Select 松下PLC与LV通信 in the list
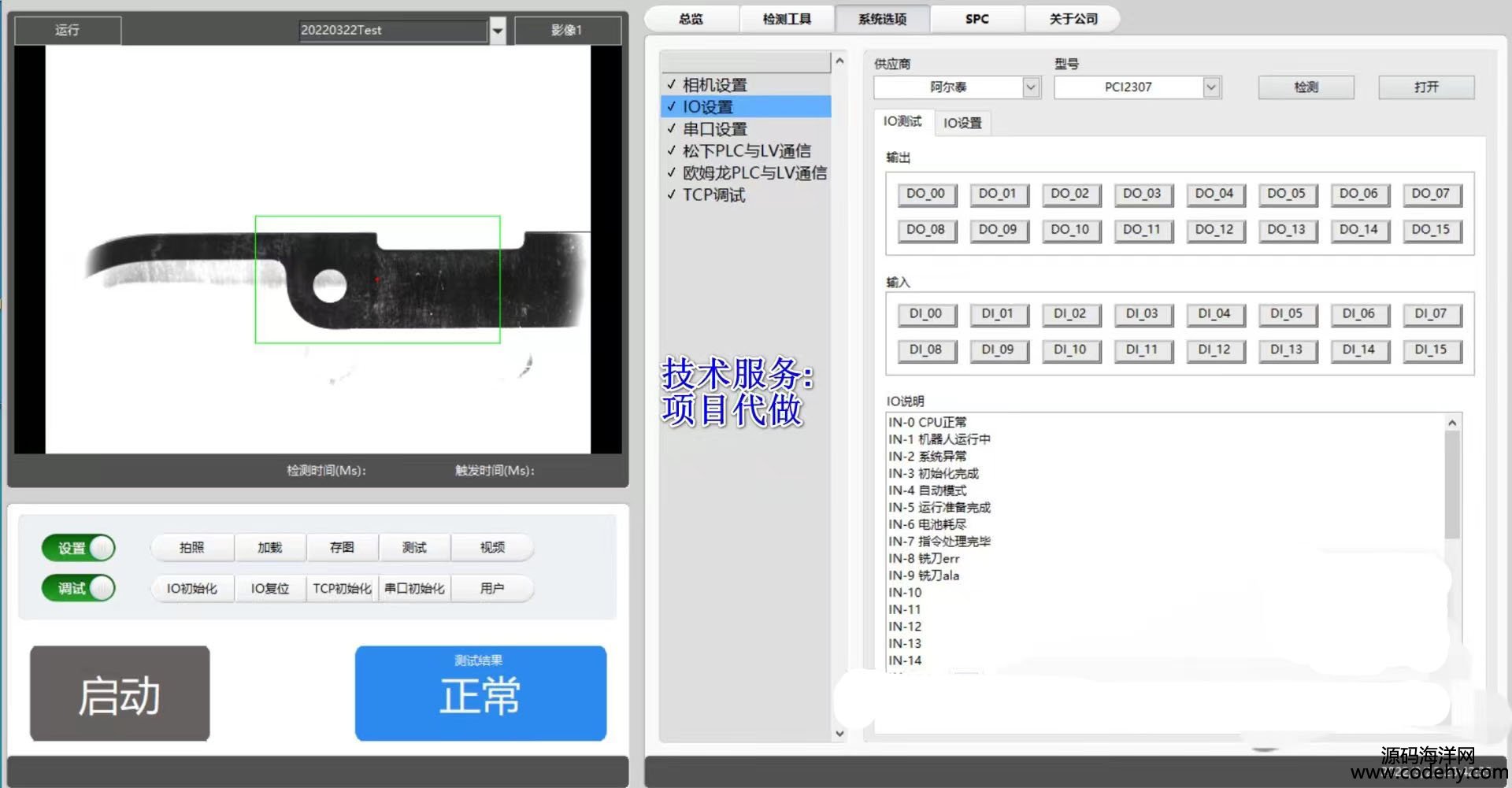 point(746,151)
